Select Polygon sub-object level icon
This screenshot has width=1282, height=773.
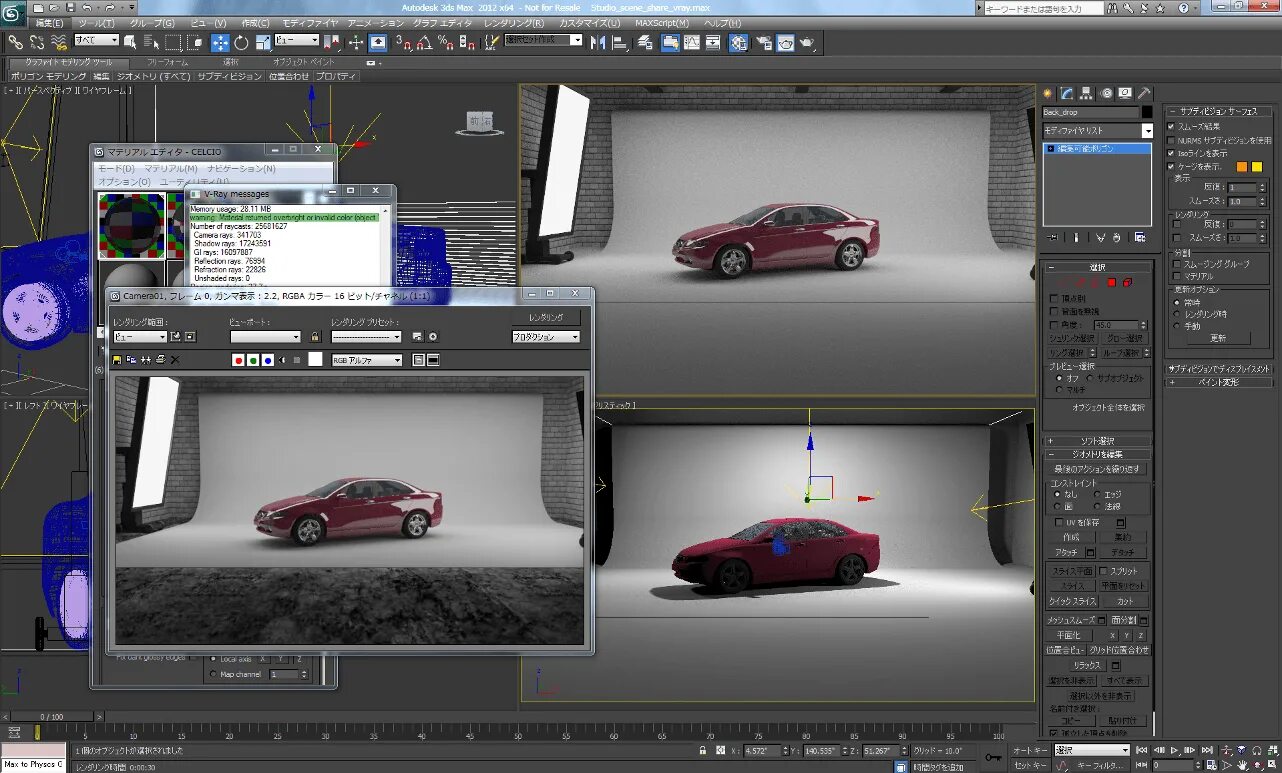pos(1110,283)
